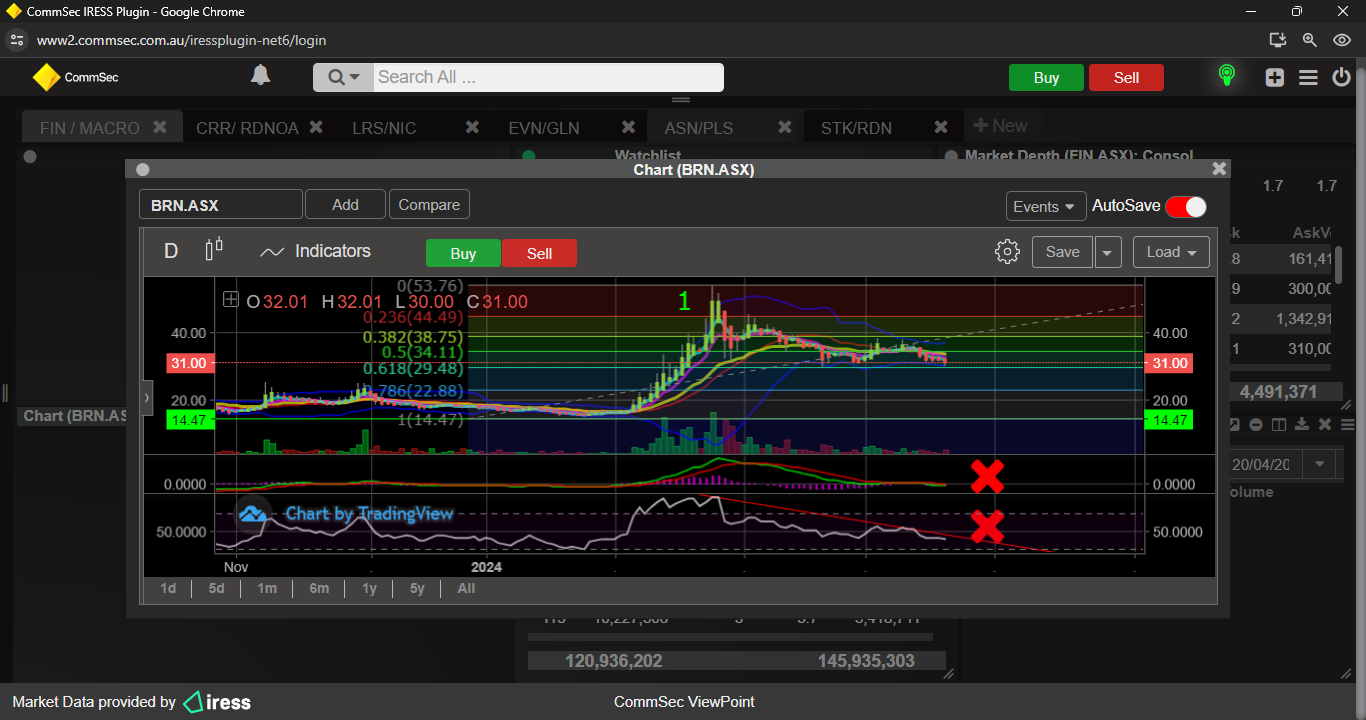Viewport: 1366px width, 720px height.
Task: Click the Buy button in the chart toolbar
Action: click(463, 253)
